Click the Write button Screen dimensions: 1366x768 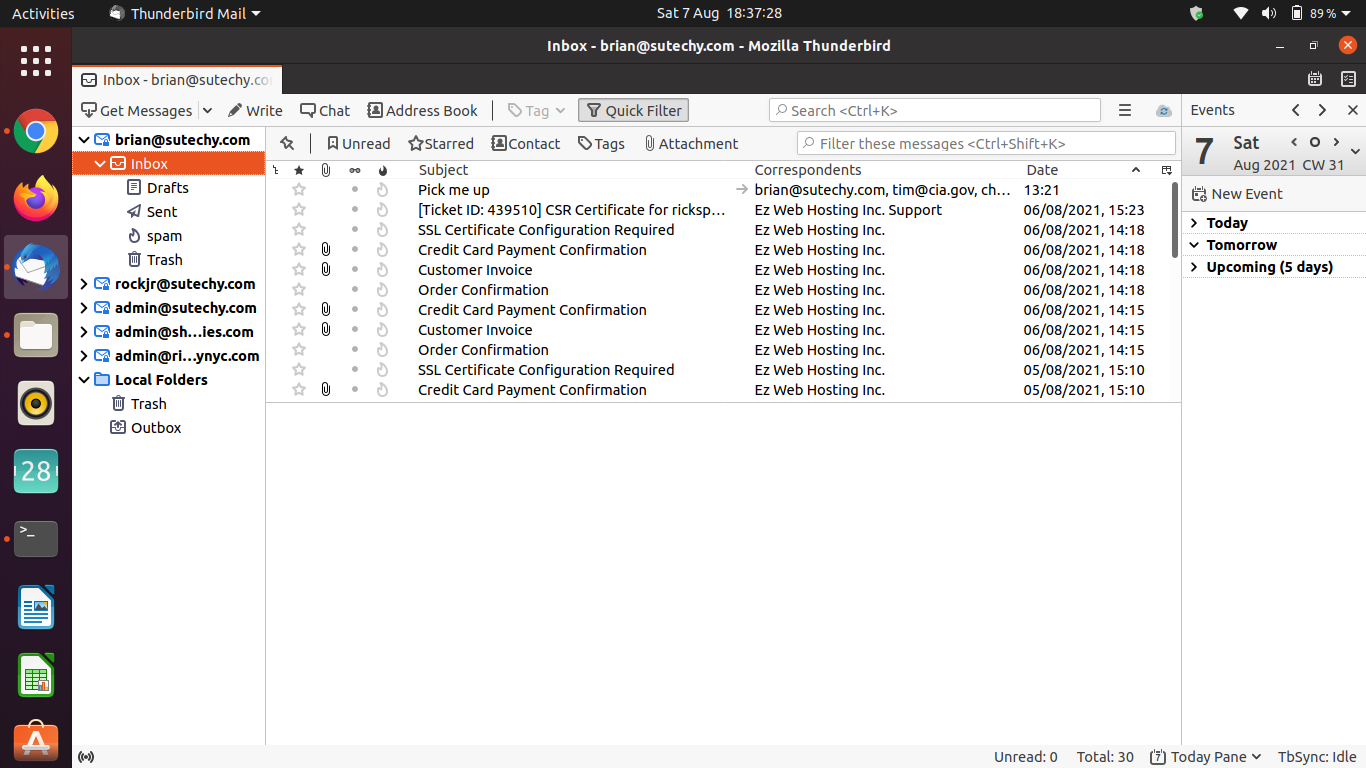tap(255, 111)
